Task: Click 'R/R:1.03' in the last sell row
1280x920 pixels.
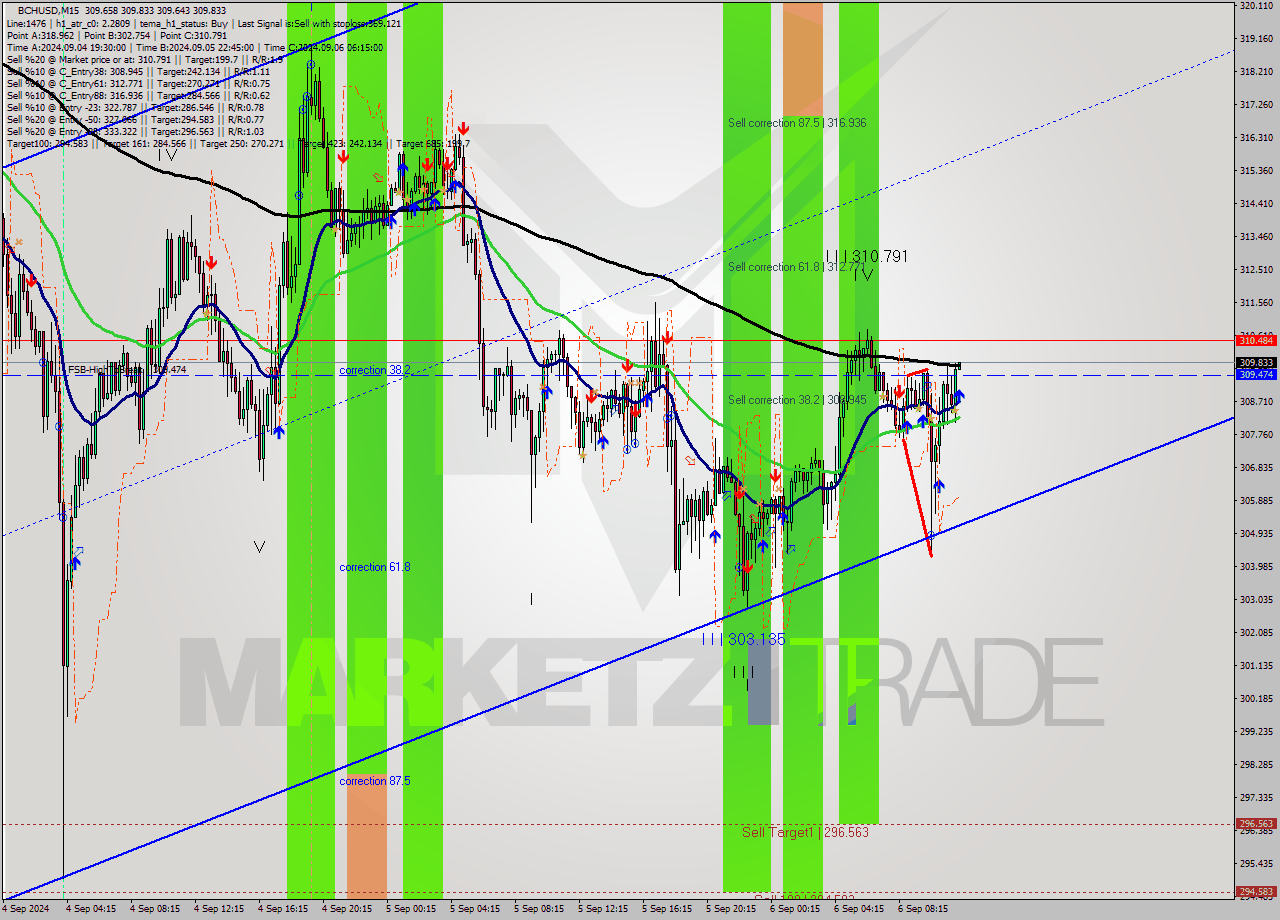Action: coord(245,131)
